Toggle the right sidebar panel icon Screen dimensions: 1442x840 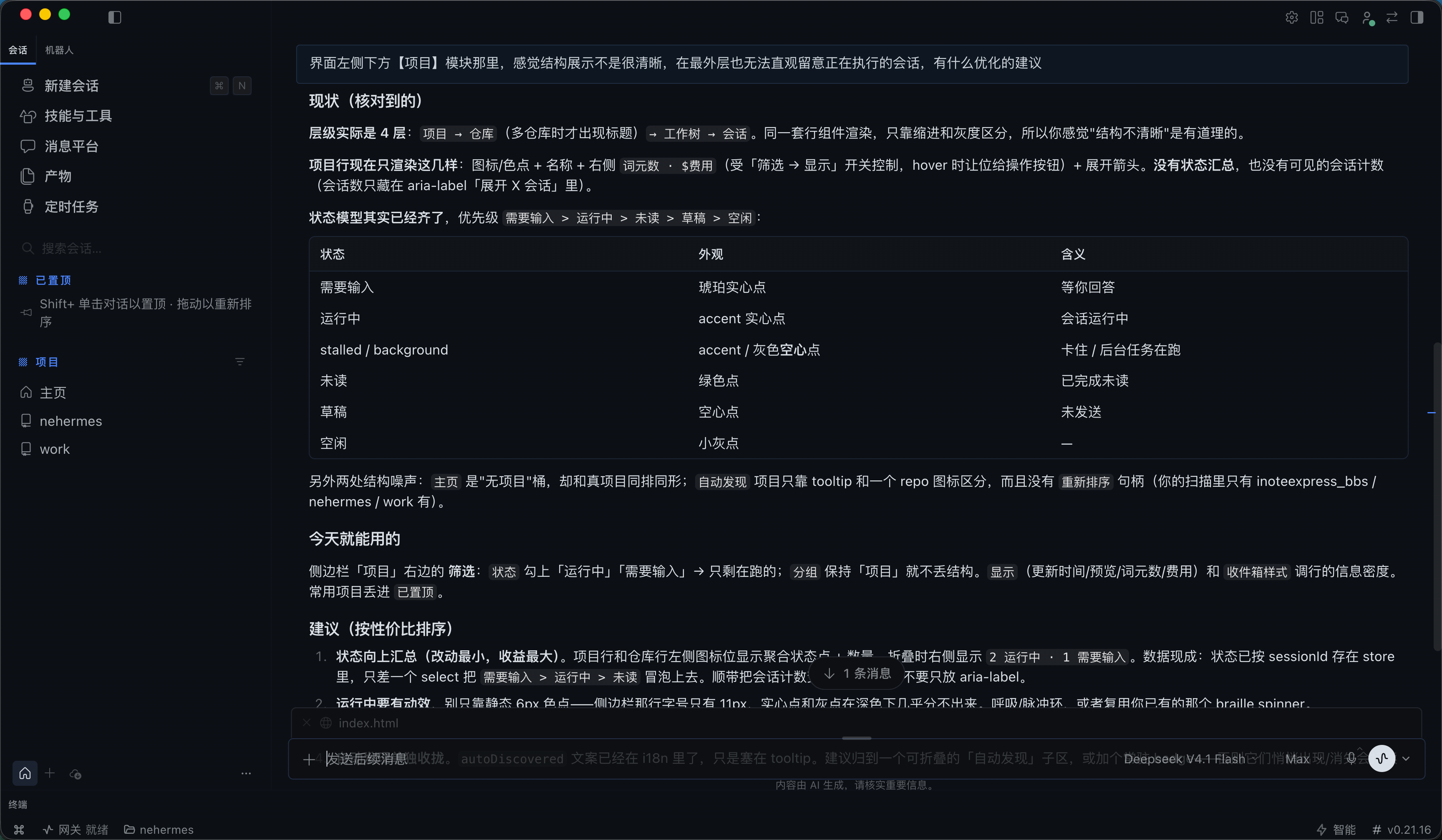pos(1417,17)
